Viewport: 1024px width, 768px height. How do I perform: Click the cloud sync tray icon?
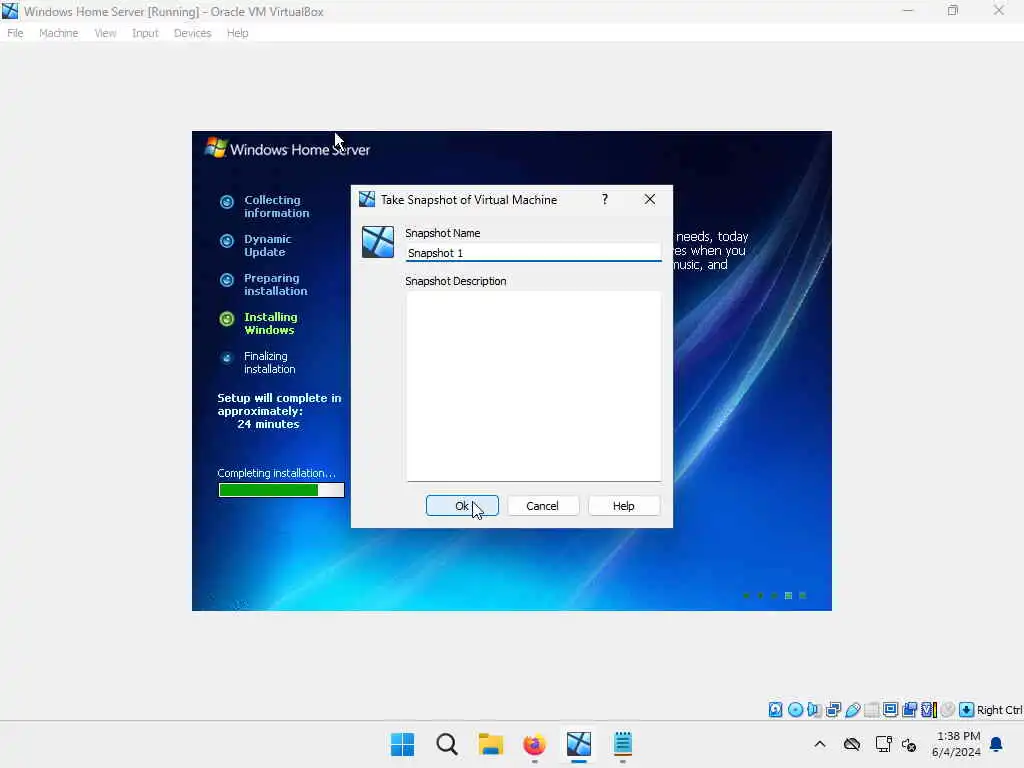[x=852, y=744]
